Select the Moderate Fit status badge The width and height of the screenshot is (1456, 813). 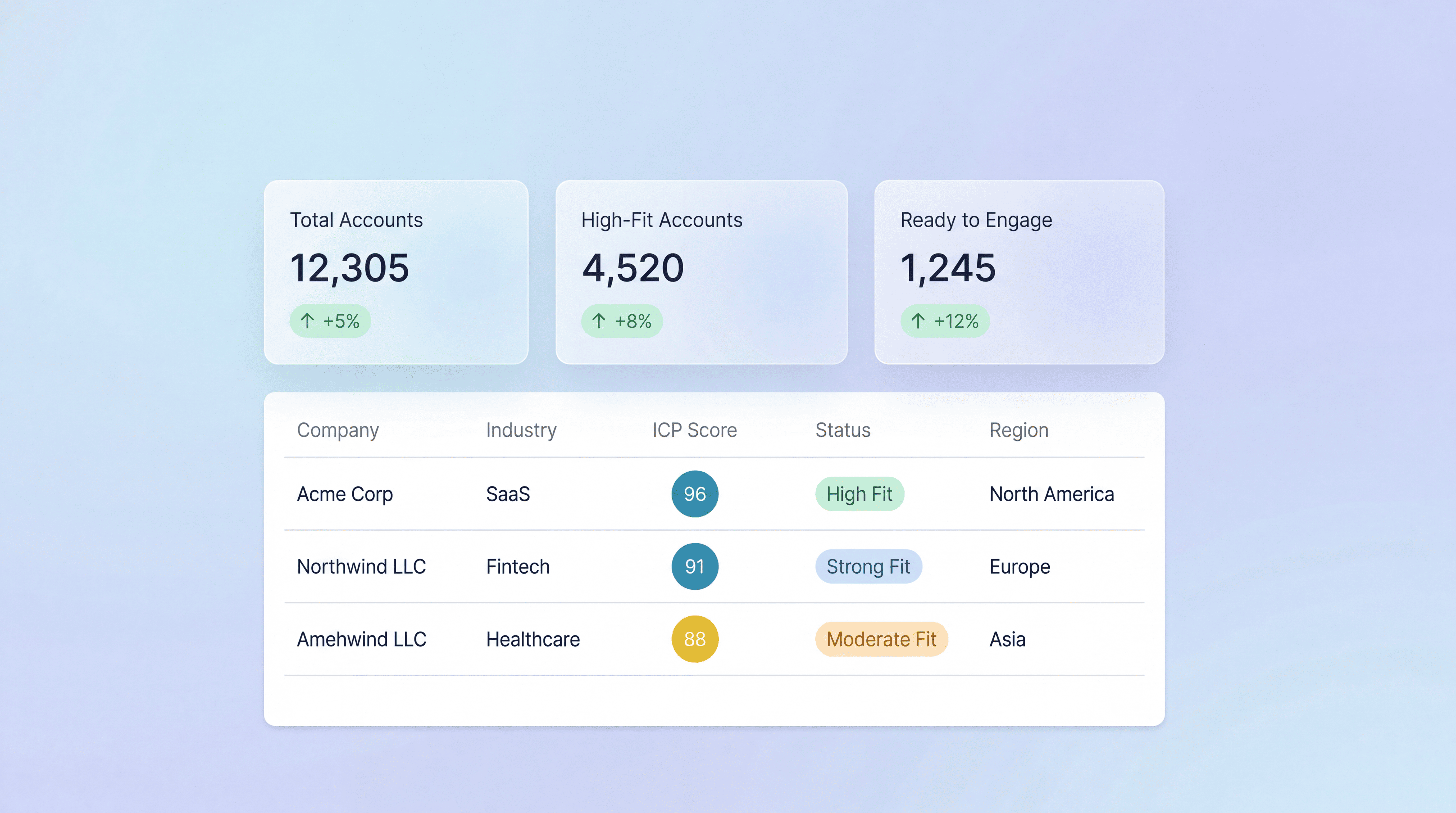(881, 639)
